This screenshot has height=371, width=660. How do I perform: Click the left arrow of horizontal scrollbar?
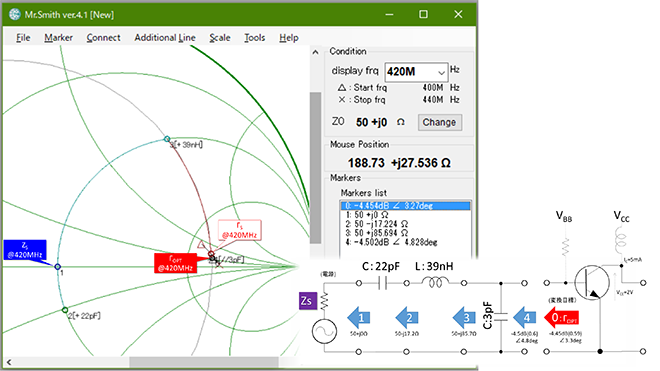(x=9, y=362)
